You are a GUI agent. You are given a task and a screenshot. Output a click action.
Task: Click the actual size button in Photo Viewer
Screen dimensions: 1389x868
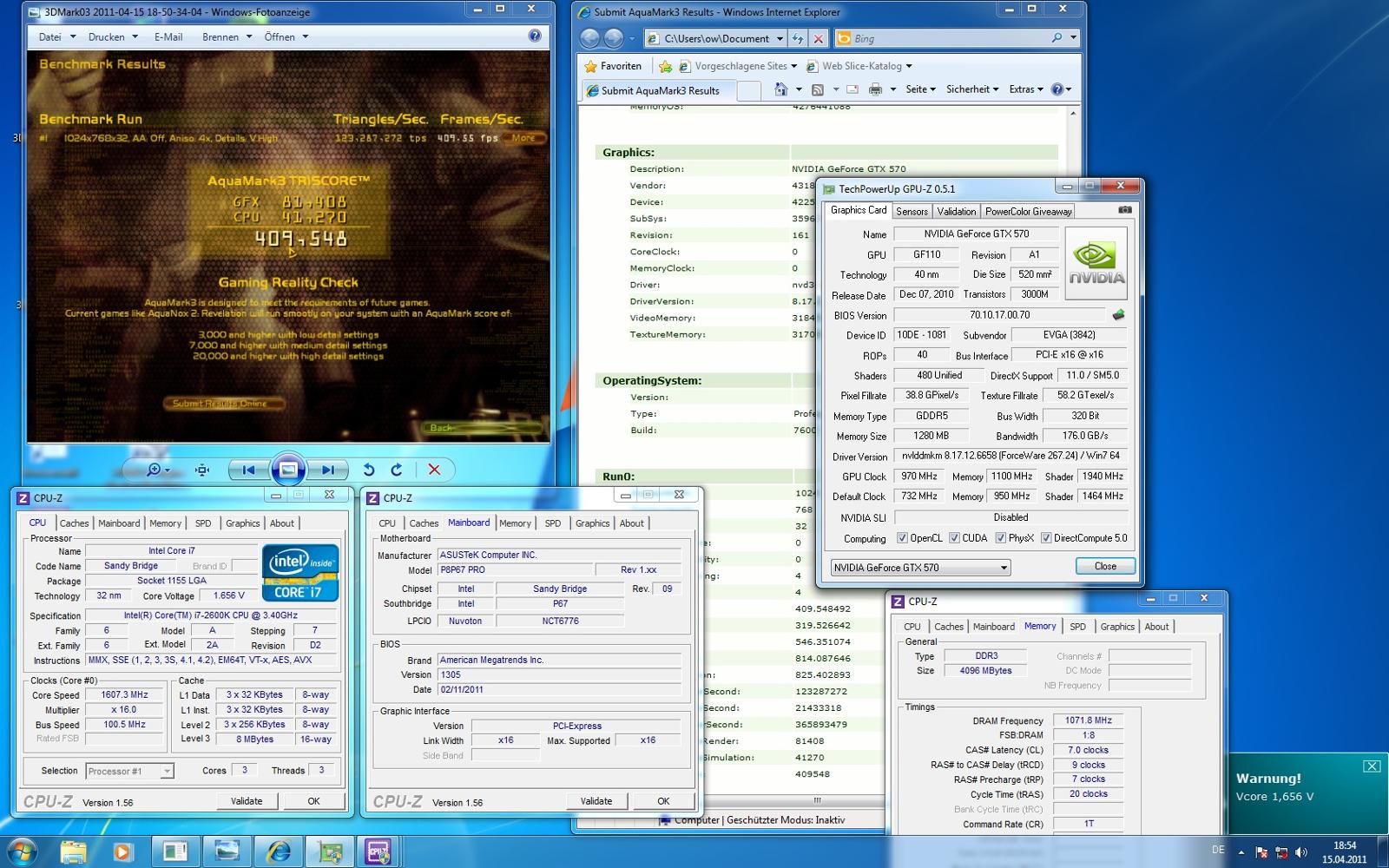(x=202, y=470)
